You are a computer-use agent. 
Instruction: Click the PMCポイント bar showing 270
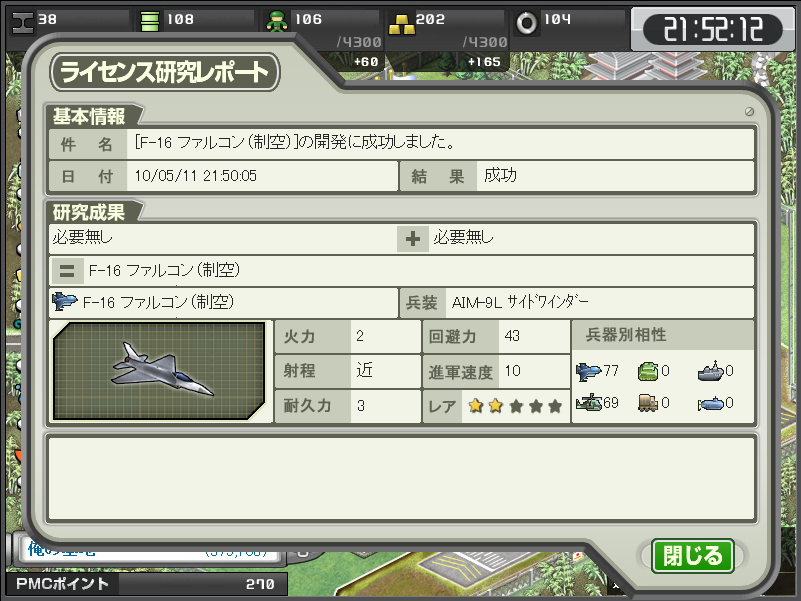tap(147, 584)
